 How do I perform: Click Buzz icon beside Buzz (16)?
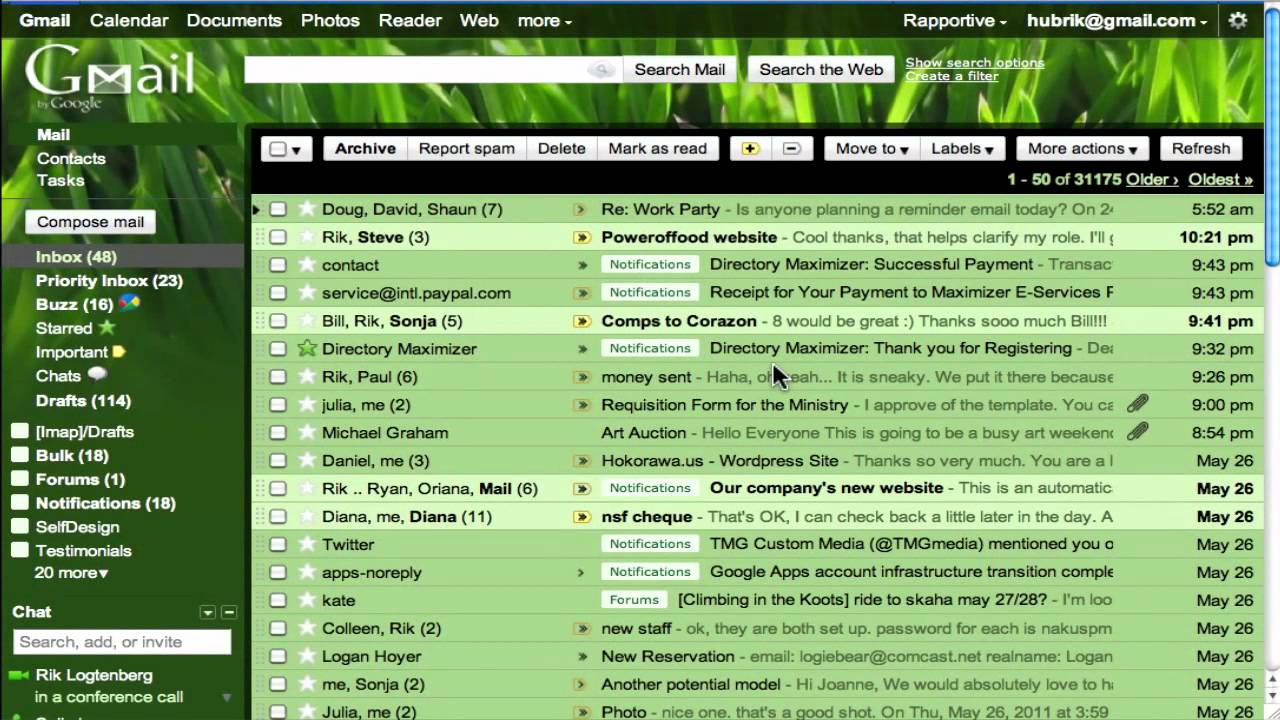coord(129,303)
